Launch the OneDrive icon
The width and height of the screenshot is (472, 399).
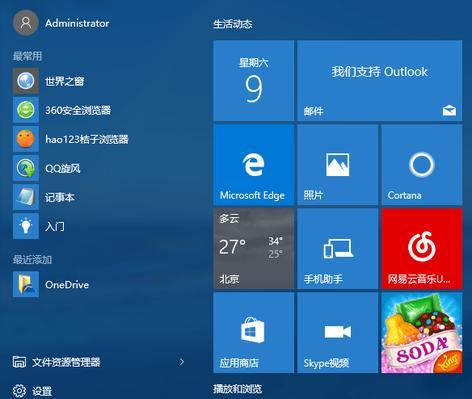pyautogui.click(x=26, y=284)
